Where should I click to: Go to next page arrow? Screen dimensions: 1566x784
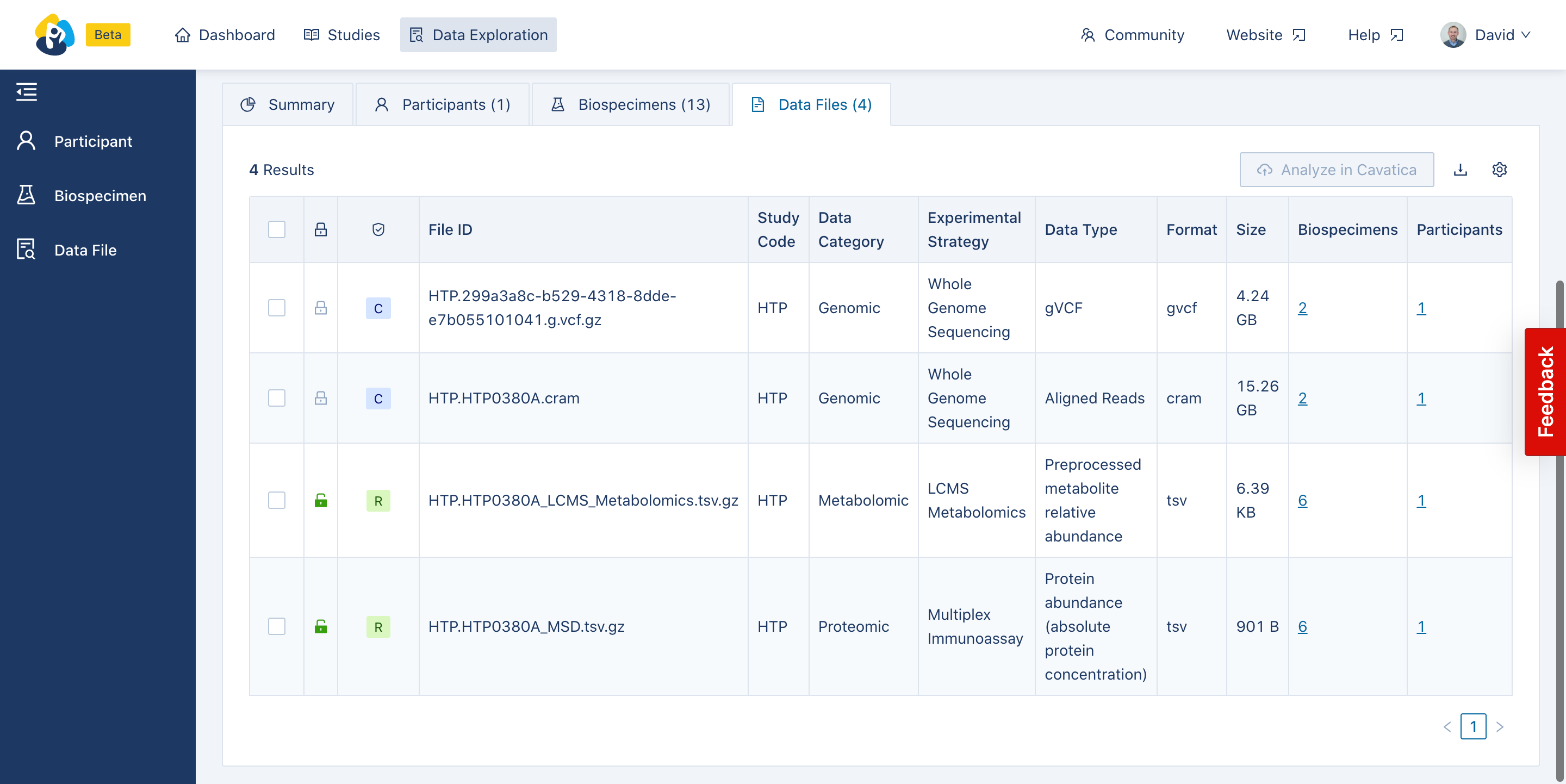pos(1500,727)
